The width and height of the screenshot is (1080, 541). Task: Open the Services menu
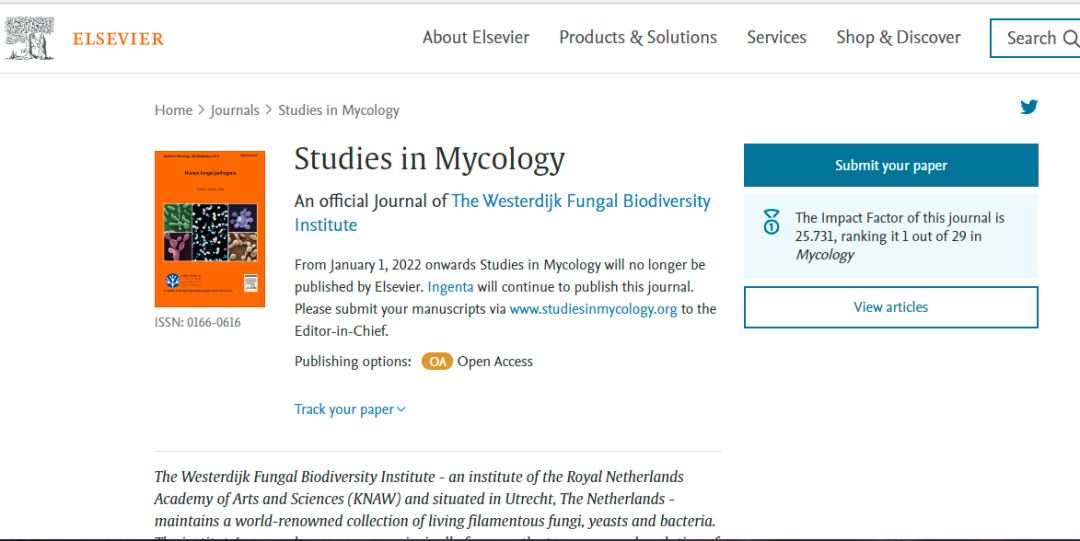(776, 37)
